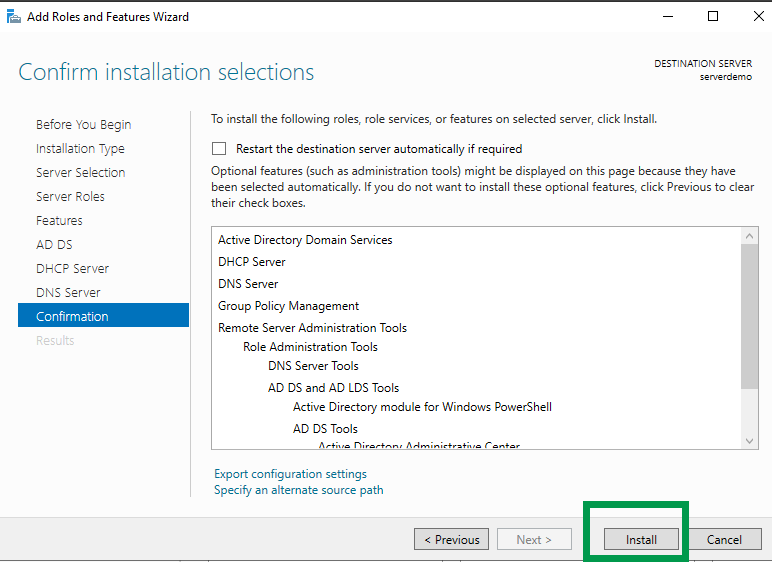Switch to DHCP Server step
The image size is (772, 562).
(72, 269)
